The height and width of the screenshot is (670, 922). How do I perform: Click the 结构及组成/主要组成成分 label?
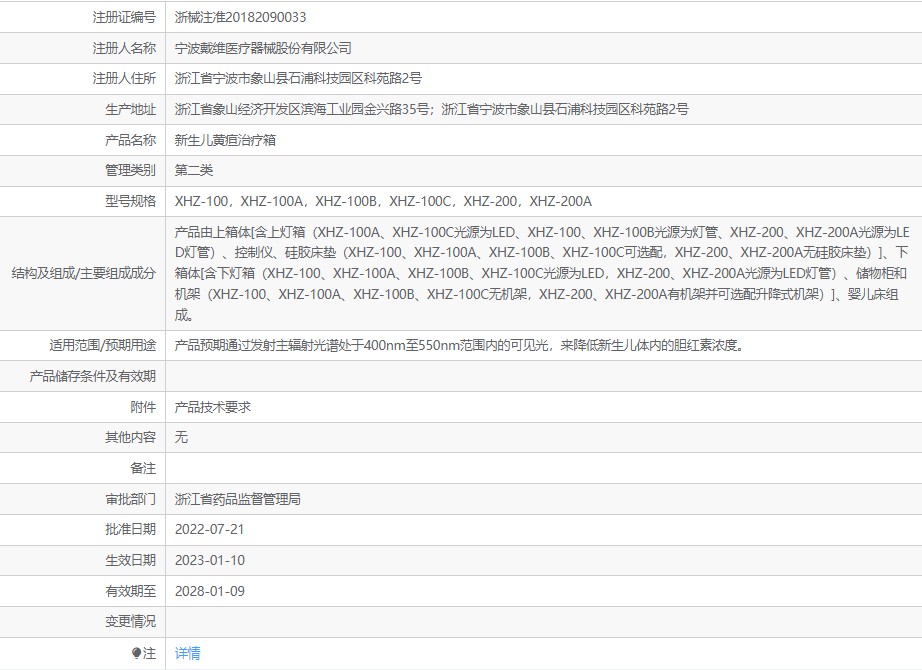pos(84,274)
